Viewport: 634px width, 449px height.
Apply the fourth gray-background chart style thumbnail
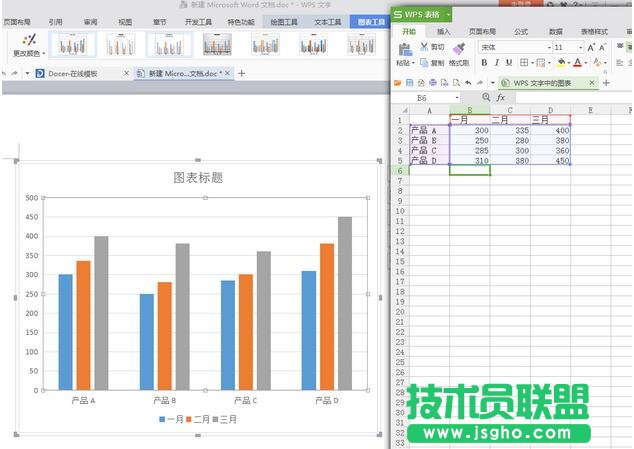217,44
